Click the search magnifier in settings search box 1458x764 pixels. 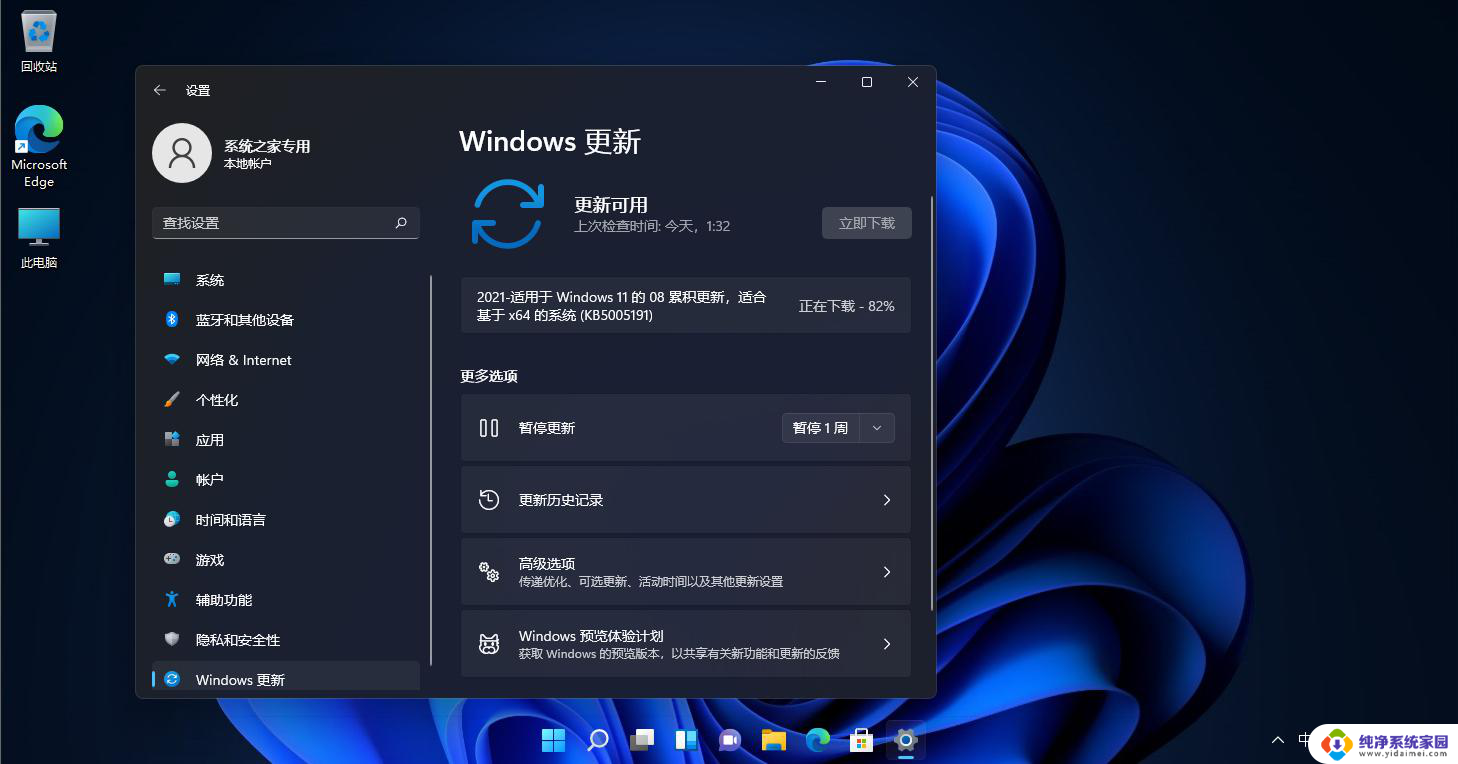point(401,223)
